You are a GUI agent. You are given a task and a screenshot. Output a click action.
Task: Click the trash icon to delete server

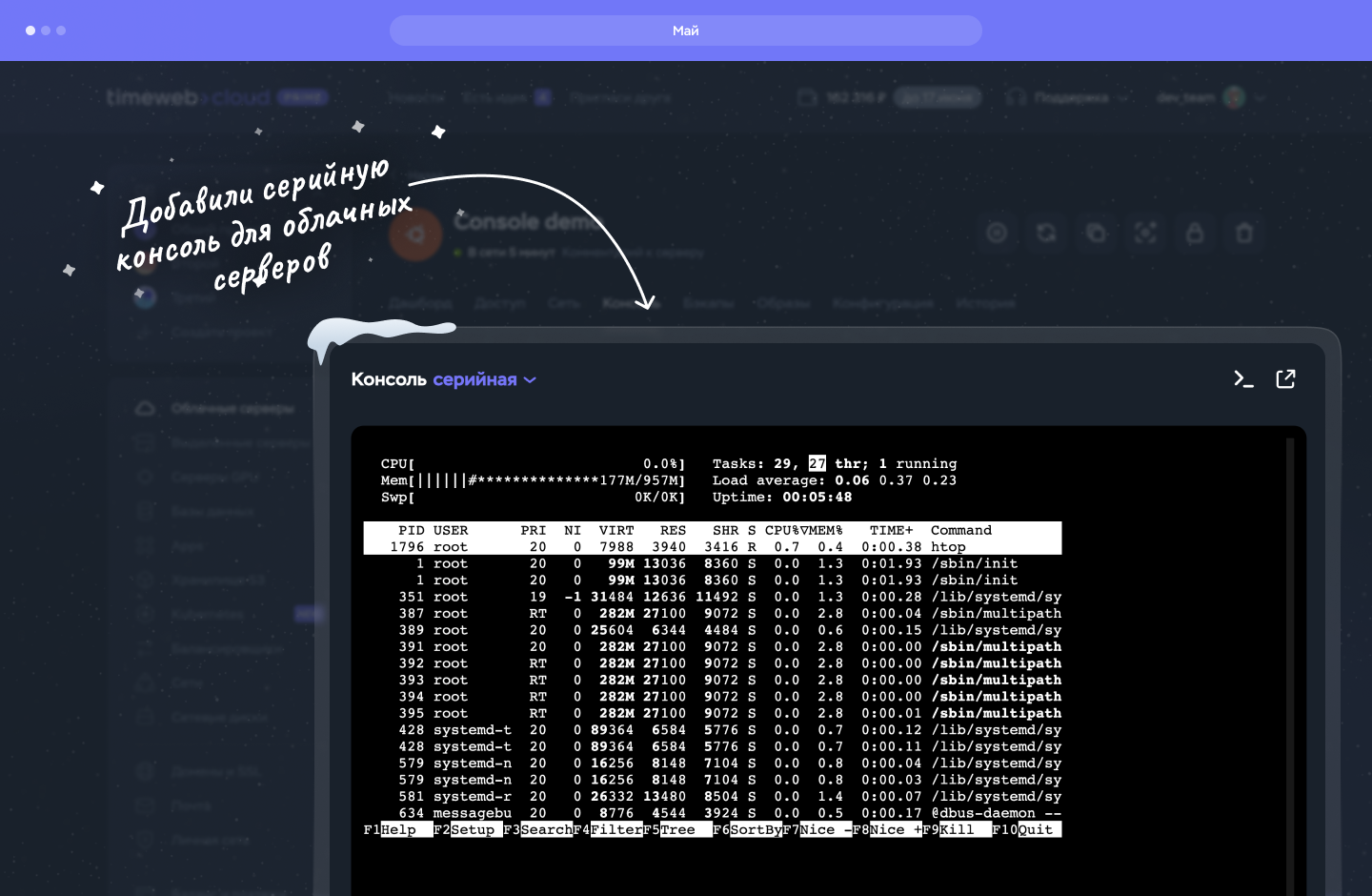[1244, 233]
